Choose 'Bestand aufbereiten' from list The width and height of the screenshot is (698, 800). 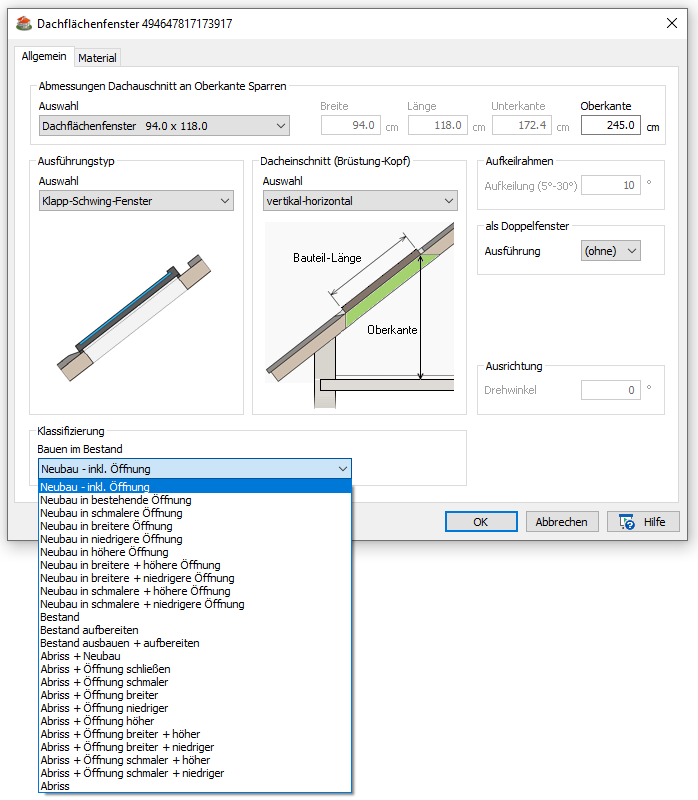89,630
